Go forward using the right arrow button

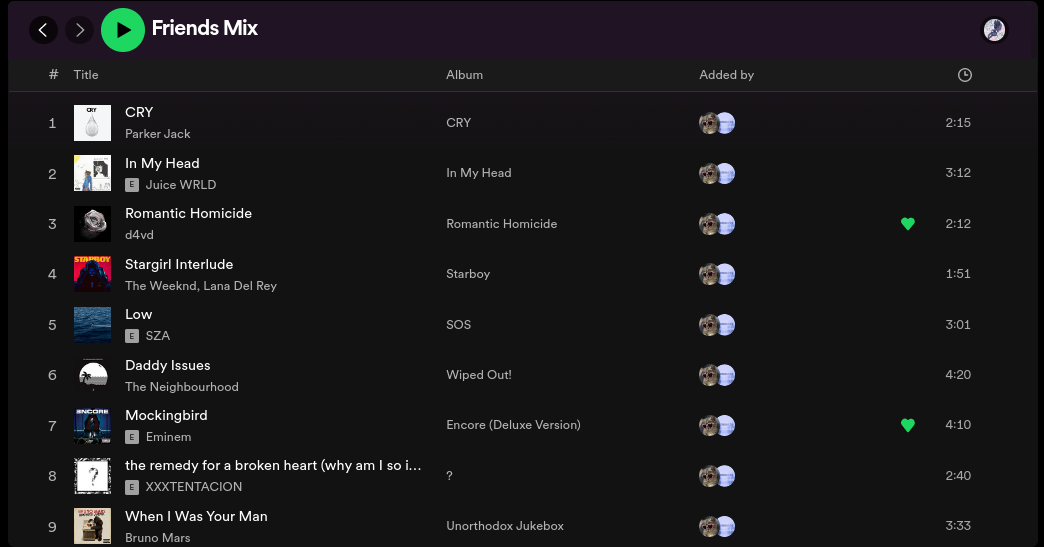click(80, 30)
